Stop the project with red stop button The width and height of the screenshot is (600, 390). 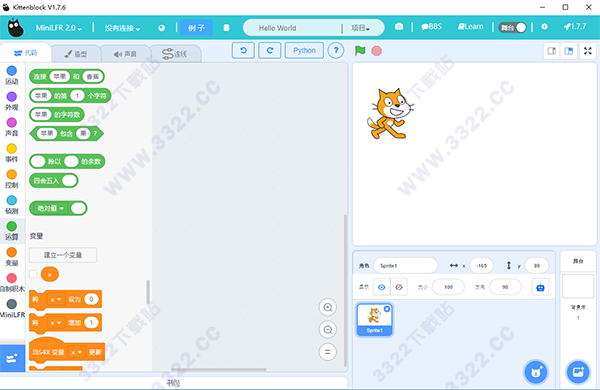click(377, 51)
